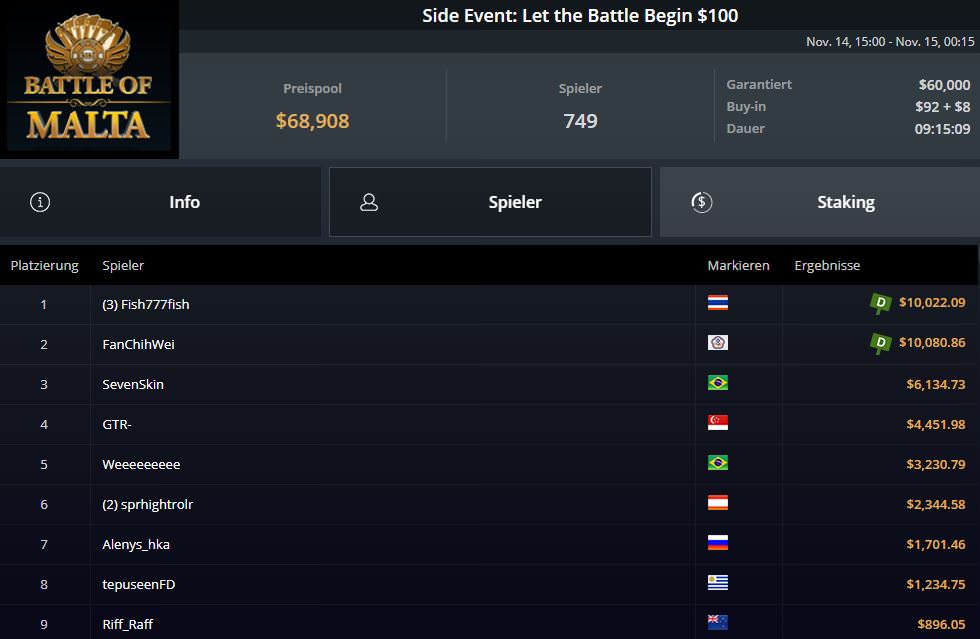Sort by Platzierung column header
The image size is (980, 639).
click(x=44, y=265)
